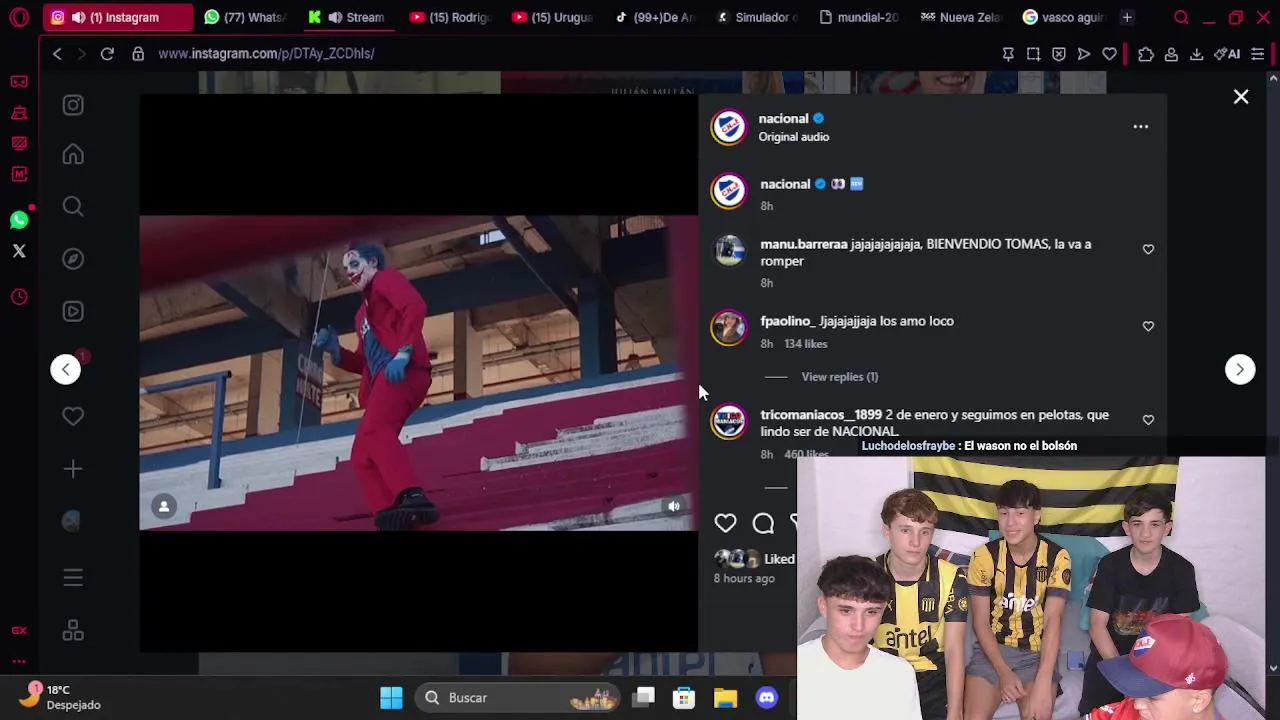Like the nacional post
The width and height of the screenshot is (1280, 720).
tap(725, 523)
